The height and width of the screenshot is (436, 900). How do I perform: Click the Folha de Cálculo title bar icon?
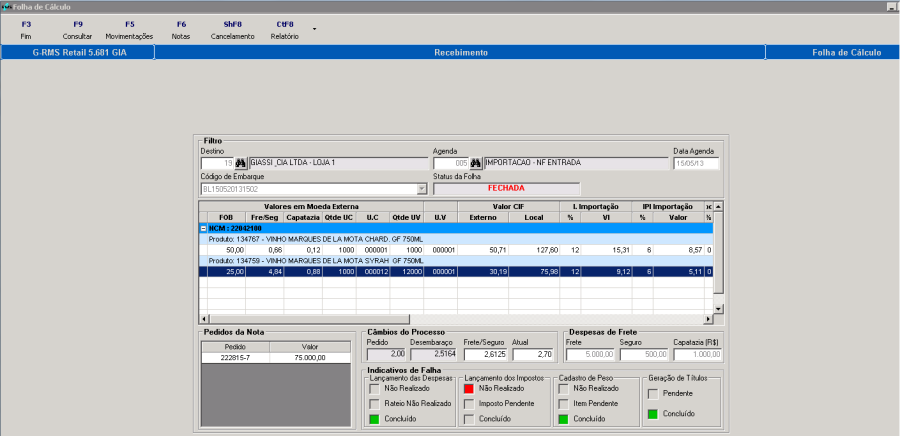pos(6,6)
